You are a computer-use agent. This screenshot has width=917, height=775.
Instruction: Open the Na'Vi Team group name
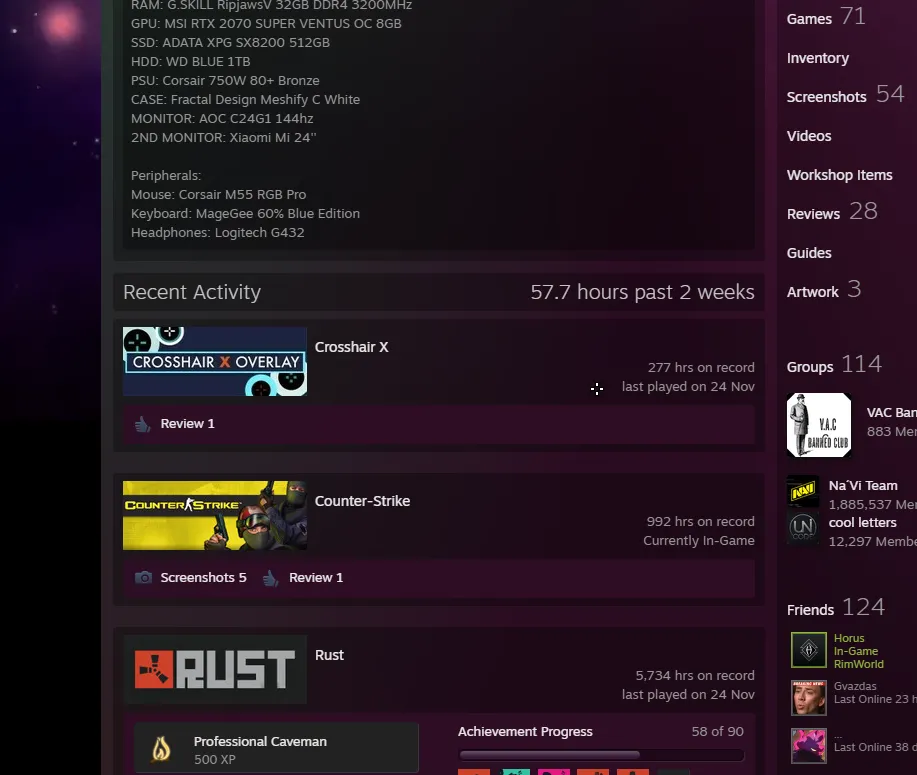(863, 485)
